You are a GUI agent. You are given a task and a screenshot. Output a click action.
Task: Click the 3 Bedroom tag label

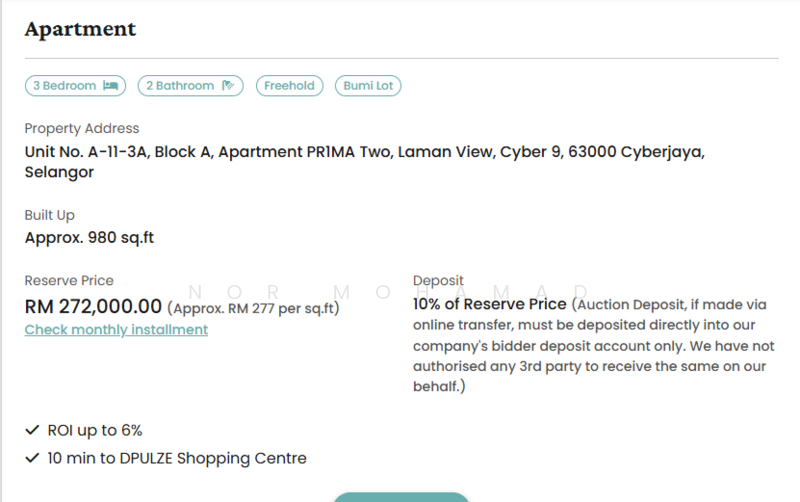point(64,86)
